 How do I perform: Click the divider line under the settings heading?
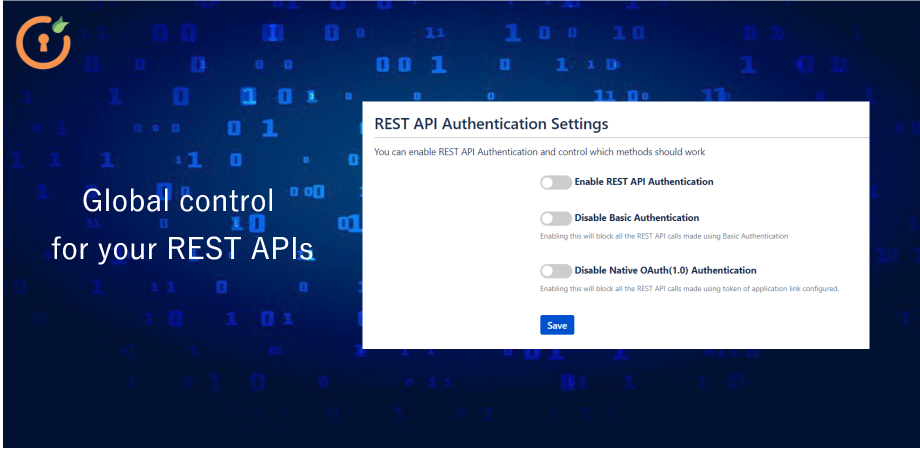pos(615,138)
